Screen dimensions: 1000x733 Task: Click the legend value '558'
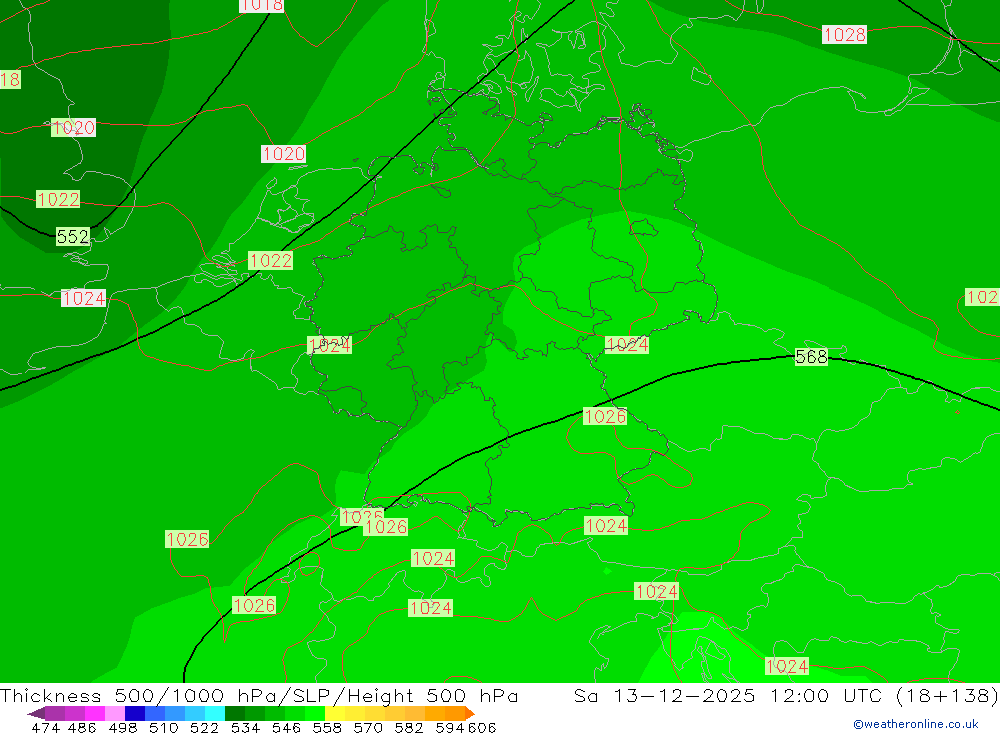tap(327, 727)
